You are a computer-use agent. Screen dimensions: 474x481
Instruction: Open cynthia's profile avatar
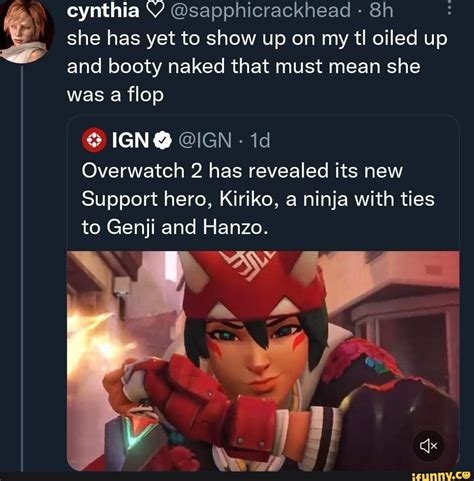[x=26, y=31]
